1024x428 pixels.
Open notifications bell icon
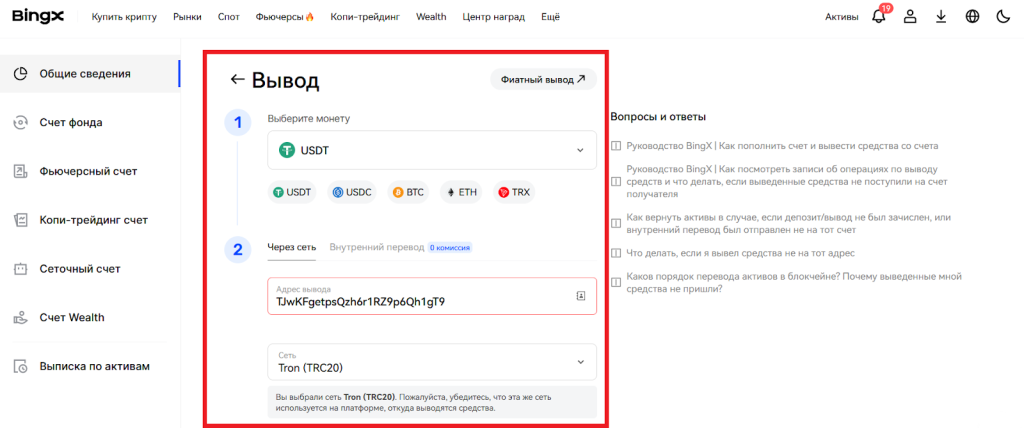point(879,17)
